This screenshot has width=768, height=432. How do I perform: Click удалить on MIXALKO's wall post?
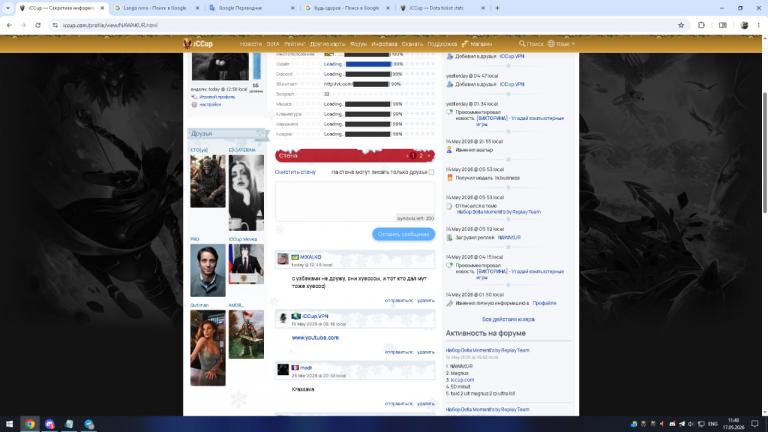click(x=426, y=300)
